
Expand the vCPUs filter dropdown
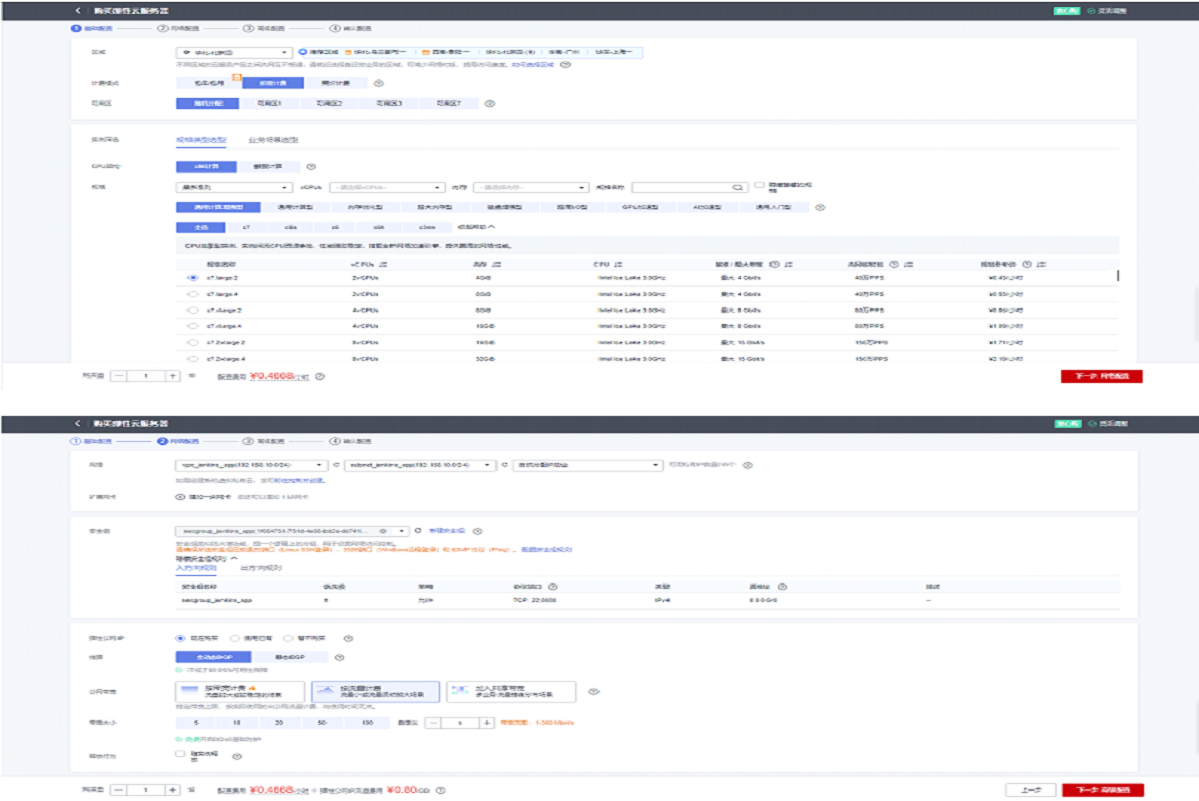point(386,187)
